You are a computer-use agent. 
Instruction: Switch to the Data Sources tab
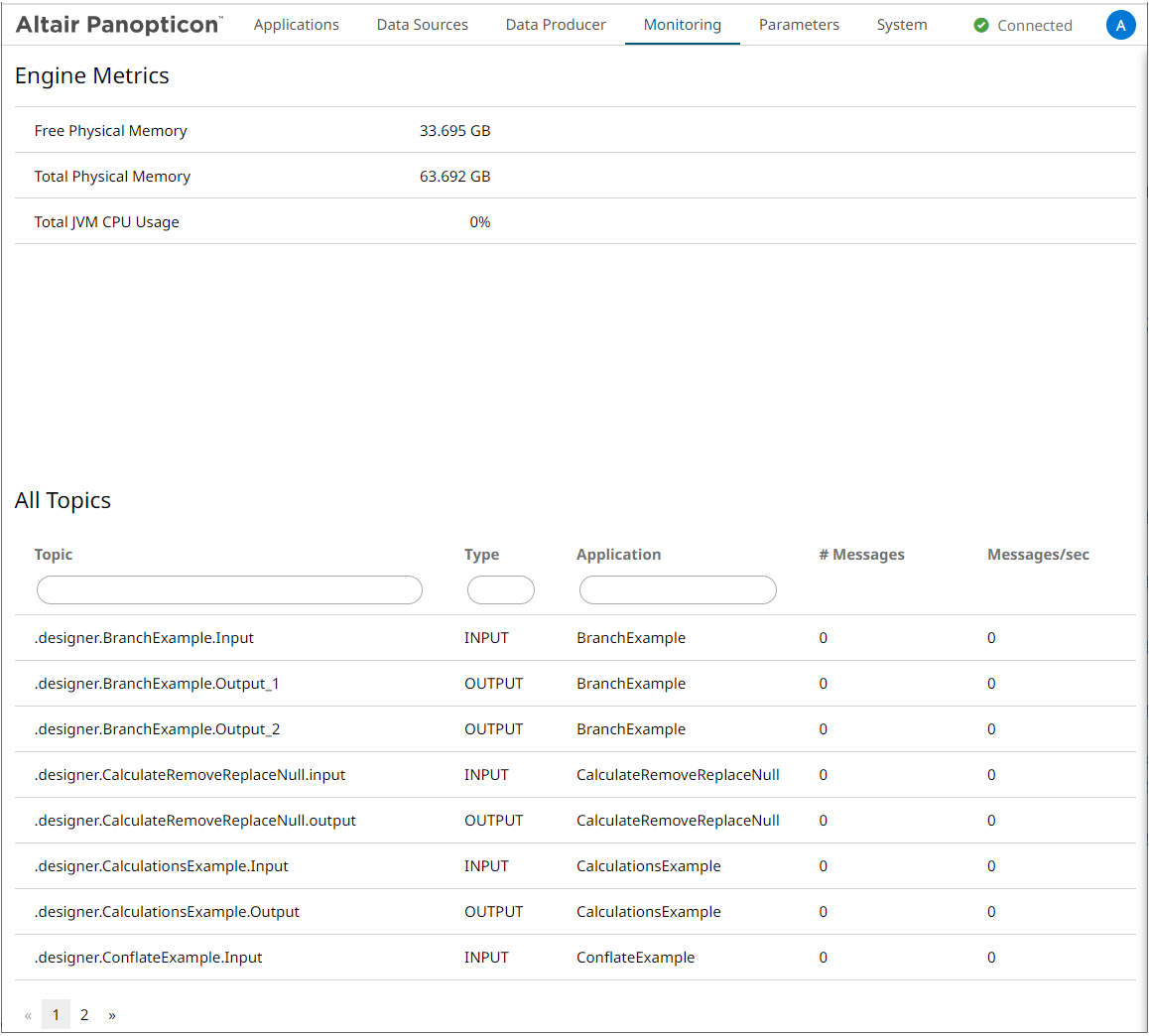(x=422, y=25)
